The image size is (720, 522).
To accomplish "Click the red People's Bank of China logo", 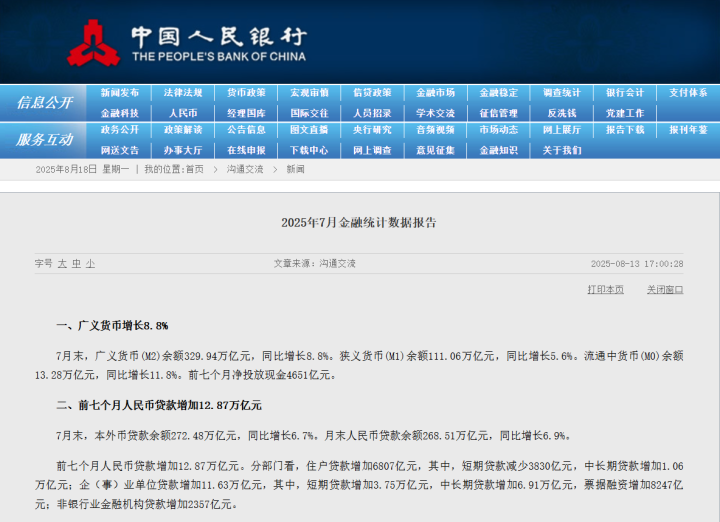I will [94, 43].
